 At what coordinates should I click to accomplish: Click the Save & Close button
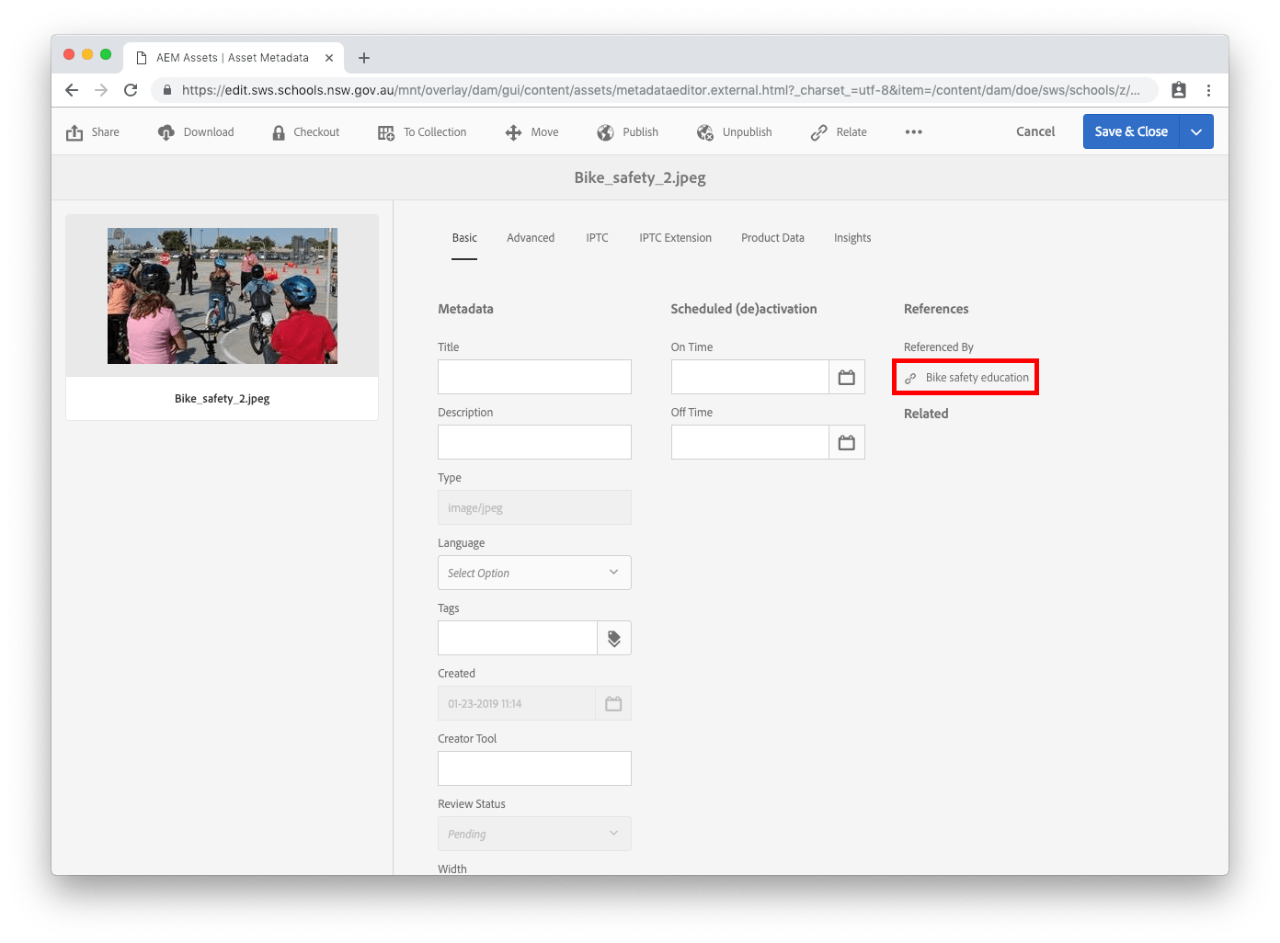click(1131, 132)
